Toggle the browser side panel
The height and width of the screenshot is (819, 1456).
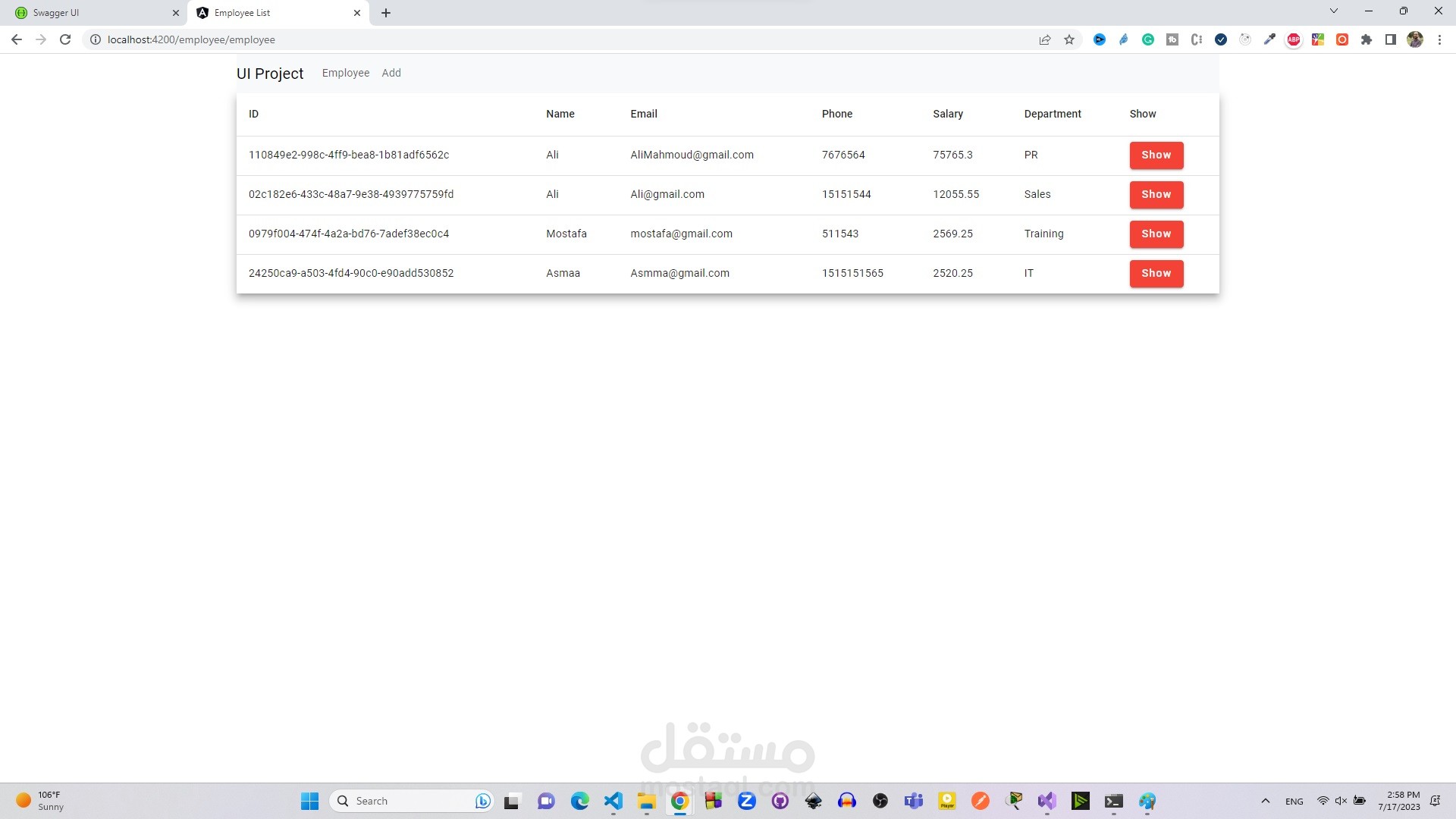click(x=1391, y=39)
